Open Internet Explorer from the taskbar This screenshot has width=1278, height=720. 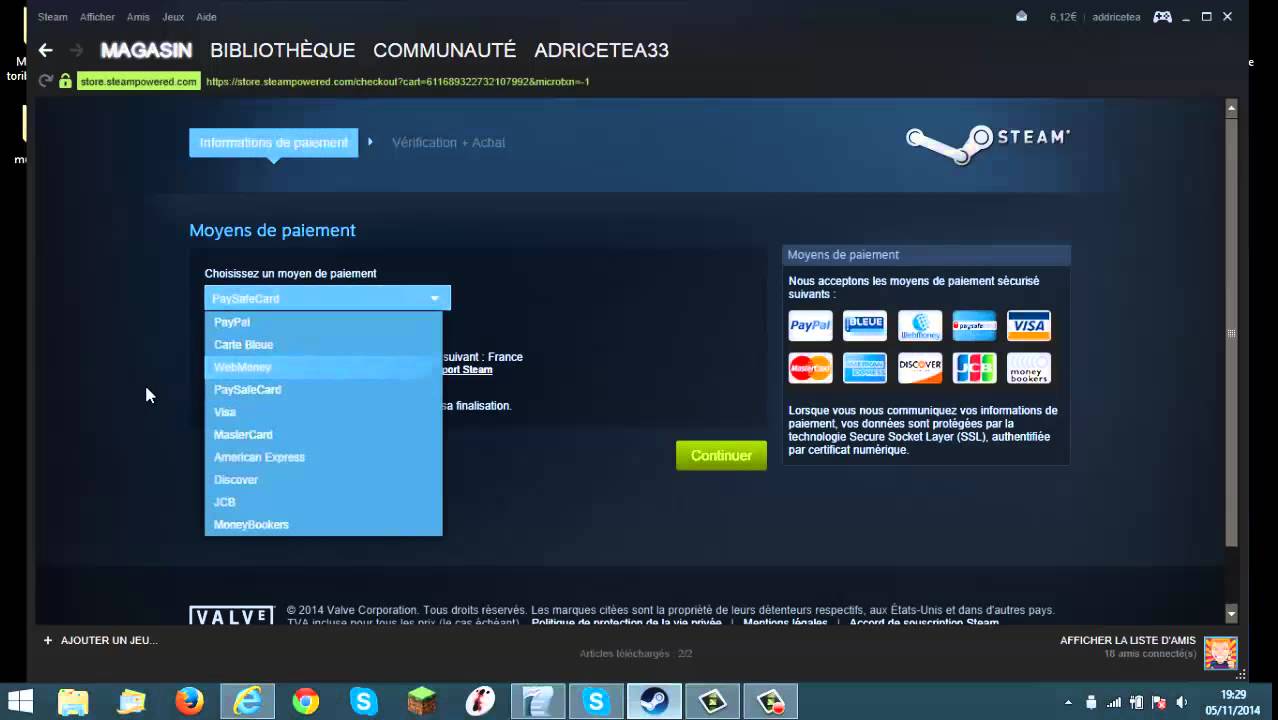[247, 702]
